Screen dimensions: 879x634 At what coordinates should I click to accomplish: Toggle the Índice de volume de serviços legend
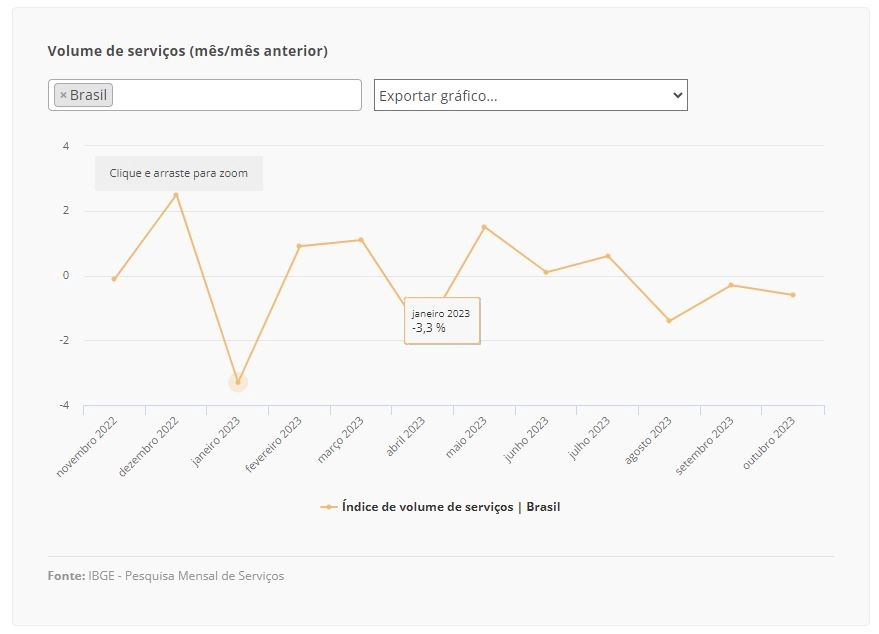pyautogui.click(x=451, y=507)
